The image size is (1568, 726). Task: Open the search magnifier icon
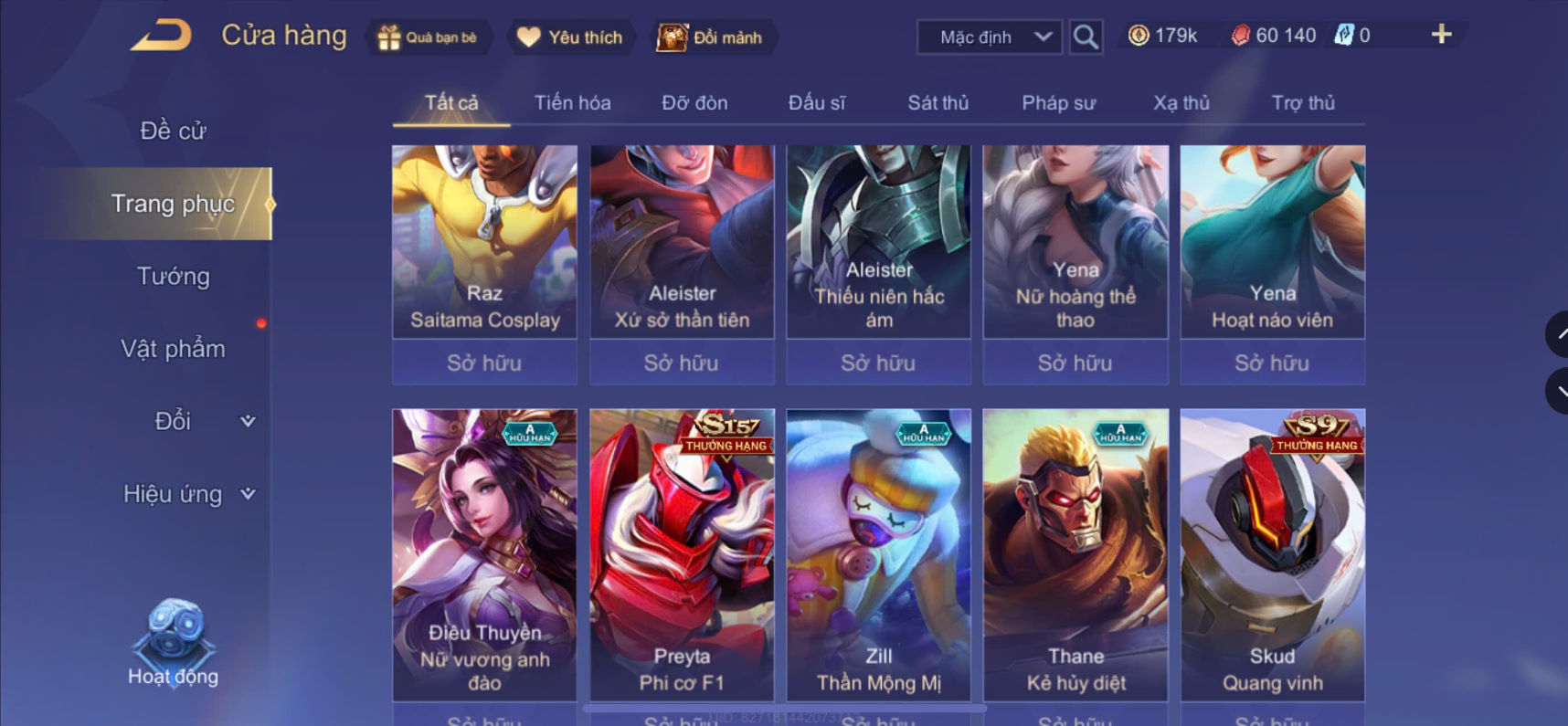pos(1086,37)
